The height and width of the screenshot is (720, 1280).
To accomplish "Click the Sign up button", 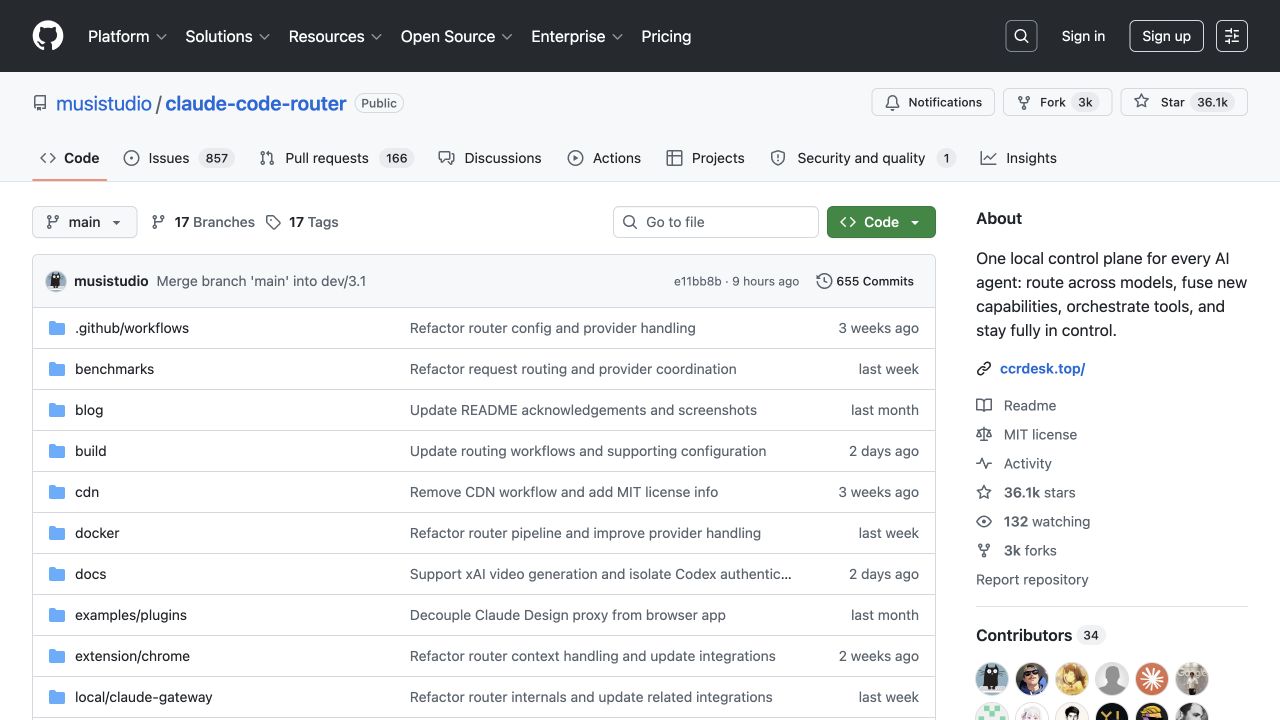I will [x=1166, y=36].
